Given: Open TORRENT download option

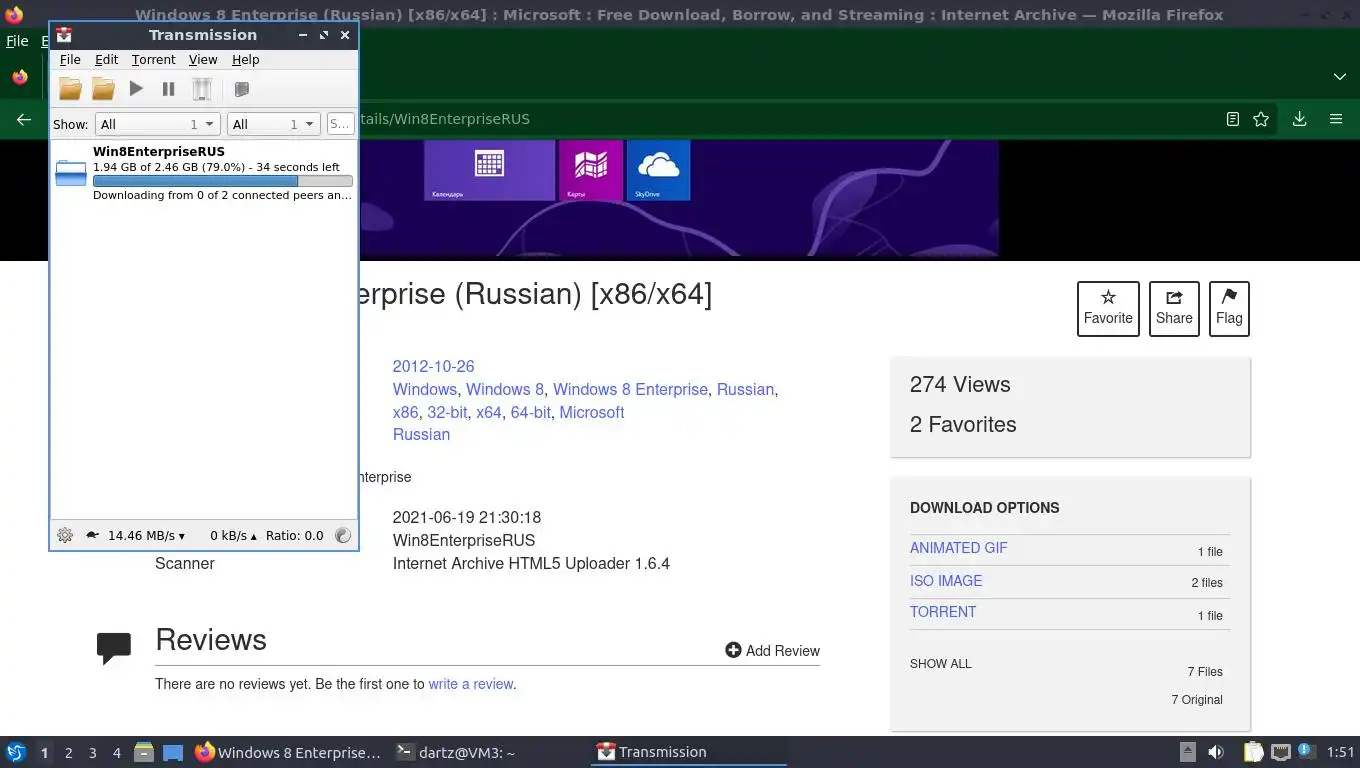Looking at the screenshot, I should pos(943,612).
